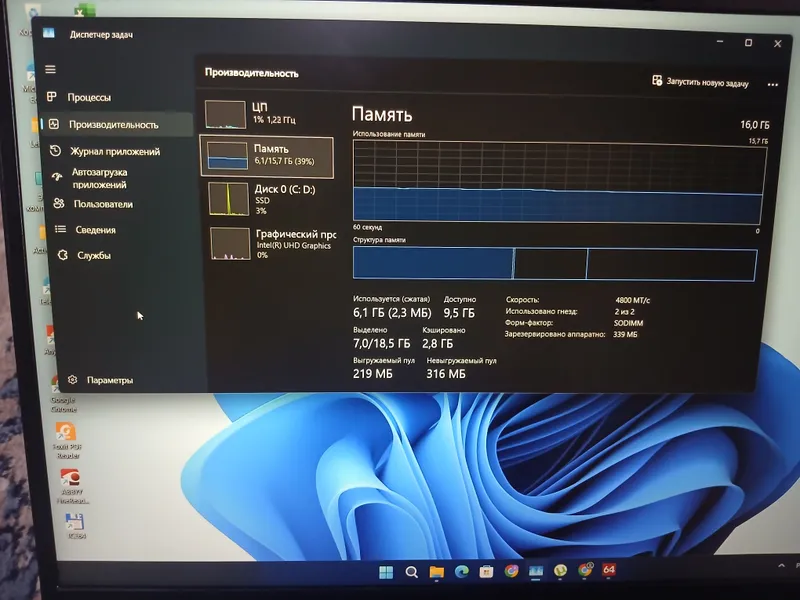Click the Выделено 7,0/18,5 ГБ value
Viewport: 800px width, 600px height.
click(x=382, y=343)
